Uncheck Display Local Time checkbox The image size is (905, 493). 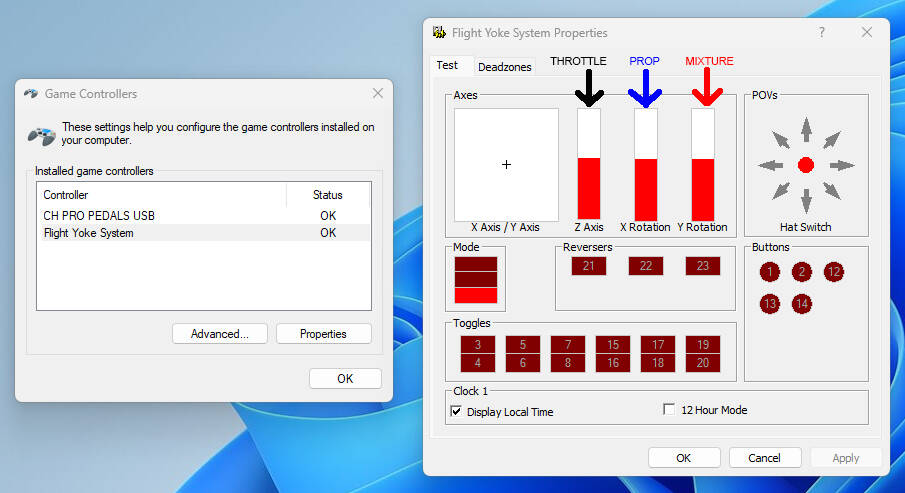456,411
